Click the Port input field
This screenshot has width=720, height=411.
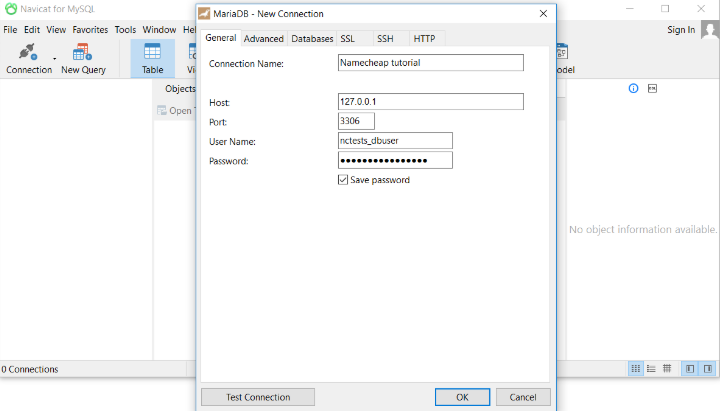tap(356, 121)
